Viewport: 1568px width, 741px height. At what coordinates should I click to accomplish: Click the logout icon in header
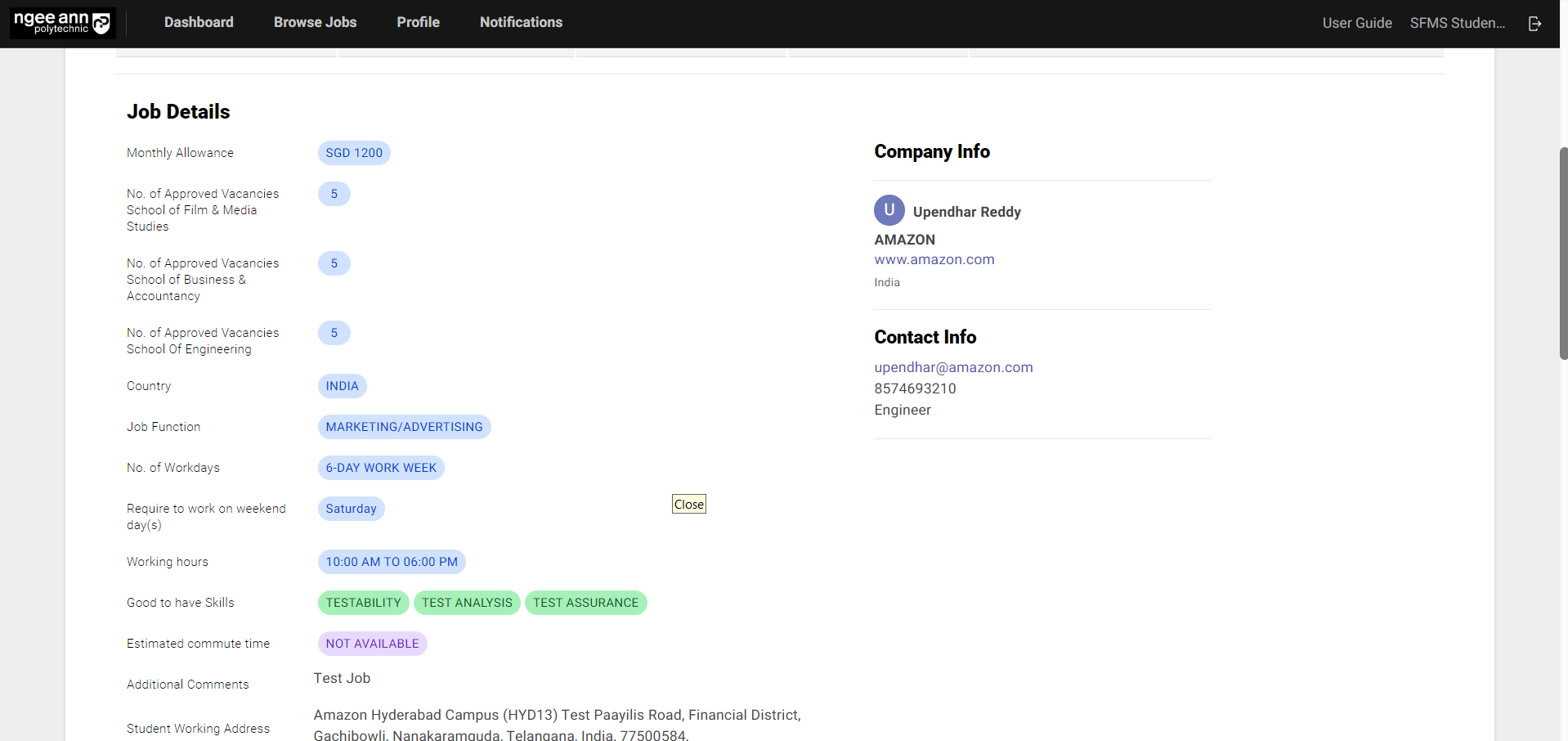coord(1534,24)
